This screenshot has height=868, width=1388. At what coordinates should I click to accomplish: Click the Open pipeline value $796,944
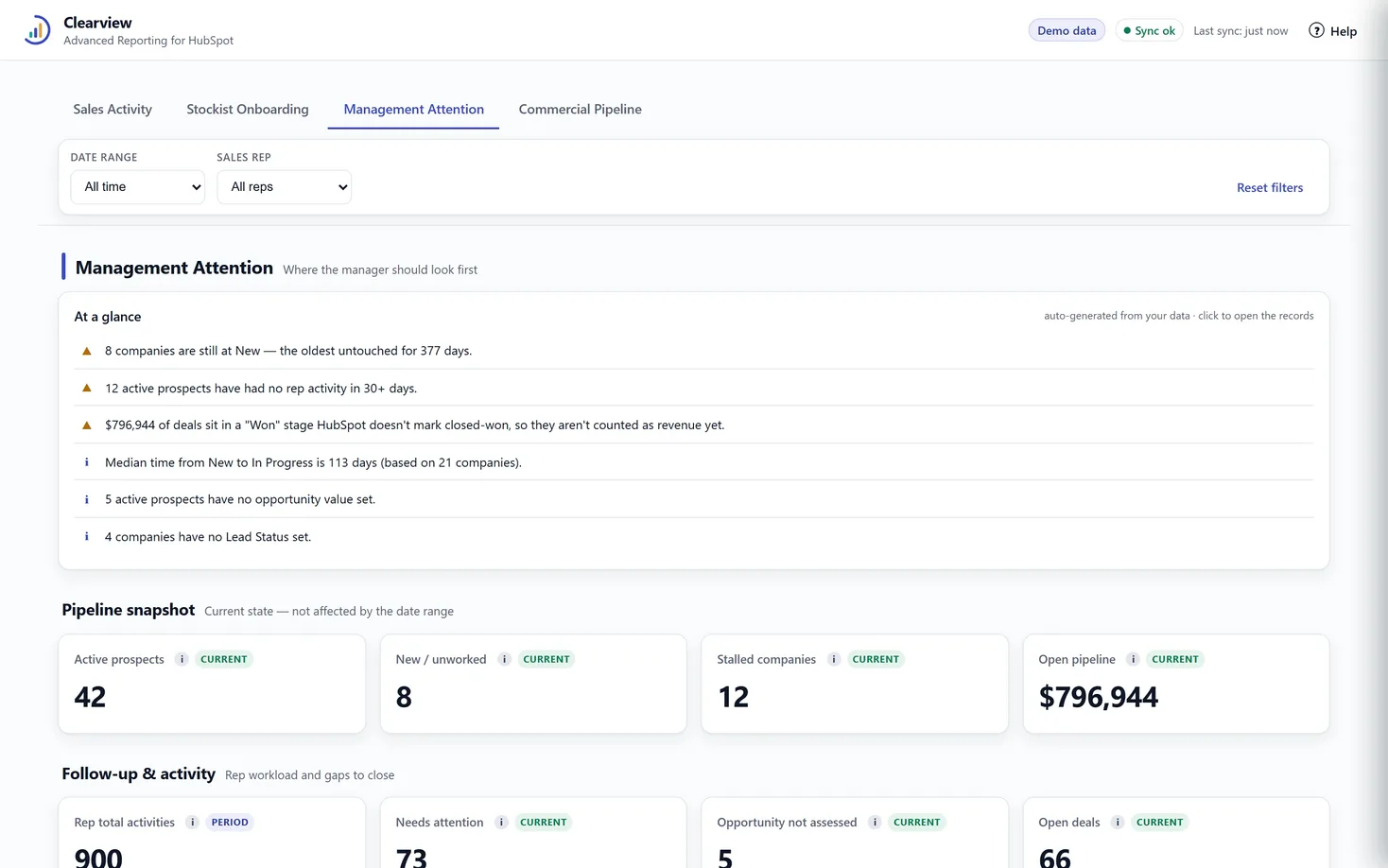click(x=1099, y=697)
